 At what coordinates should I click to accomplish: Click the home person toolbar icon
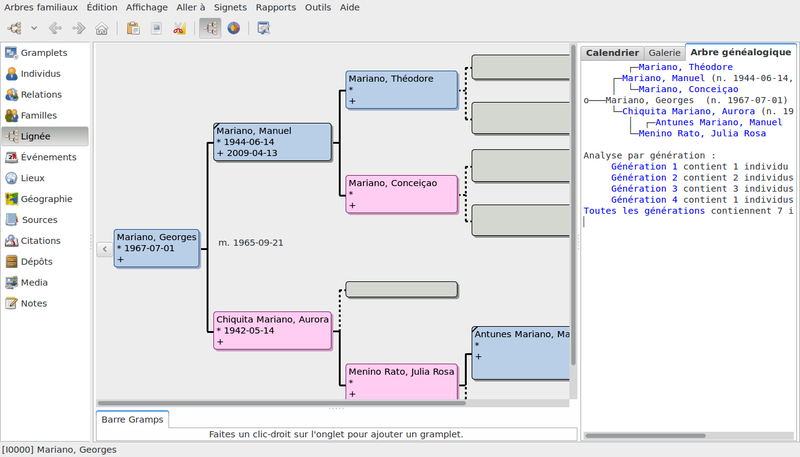(x=102, y=28)
